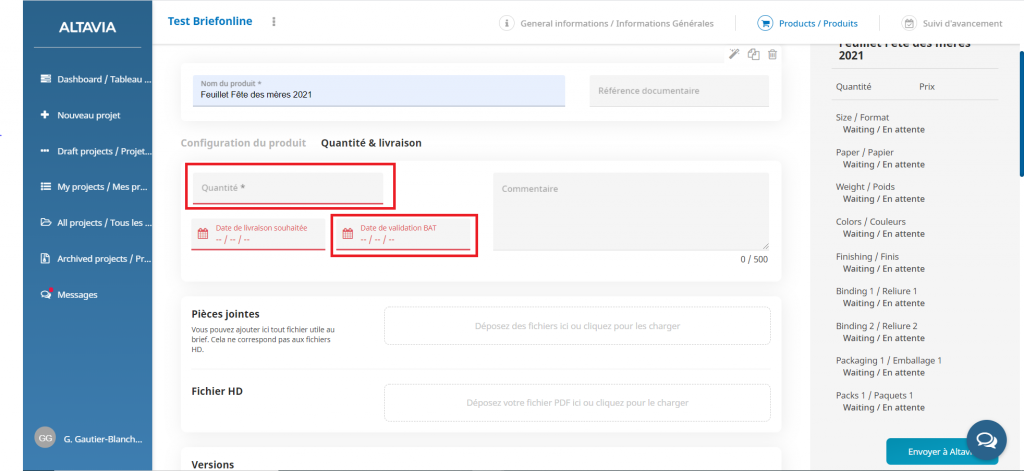The height and width of the screenshot is (471, 1024).
Task: Open Messages in the sidebar
Action: tap(77, 295)
